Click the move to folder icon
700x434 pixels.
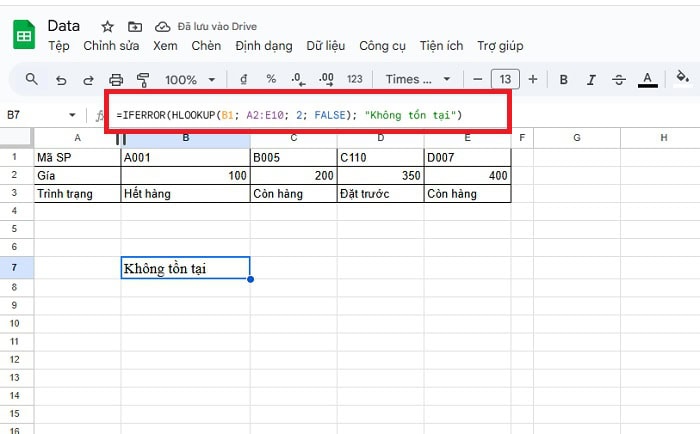[x=134, y=27]
